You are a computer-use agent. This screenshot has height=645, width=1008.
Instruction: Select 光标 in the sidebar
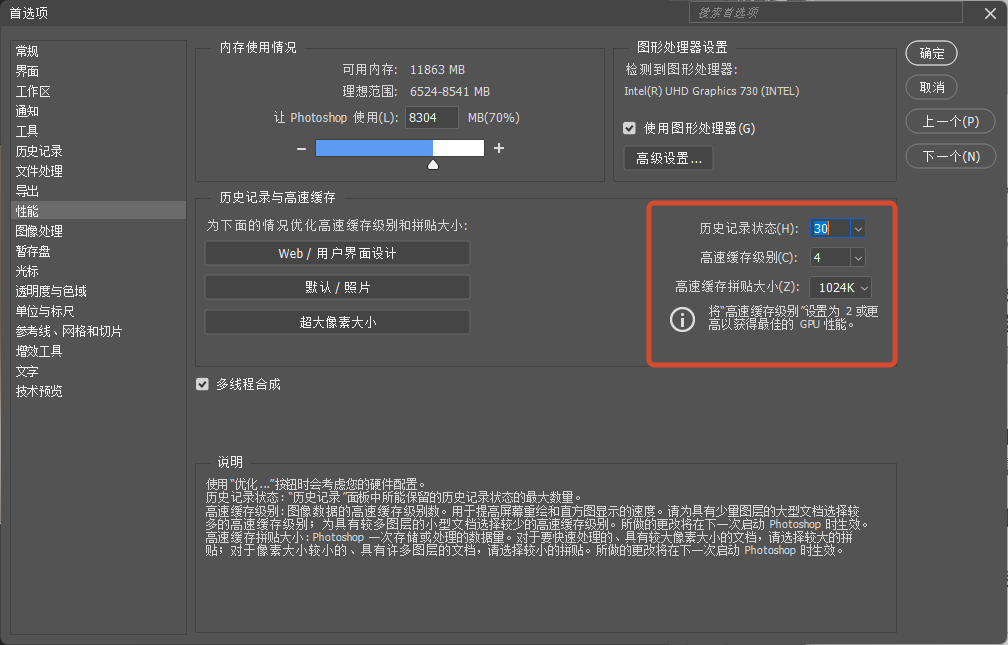(98, 271)
